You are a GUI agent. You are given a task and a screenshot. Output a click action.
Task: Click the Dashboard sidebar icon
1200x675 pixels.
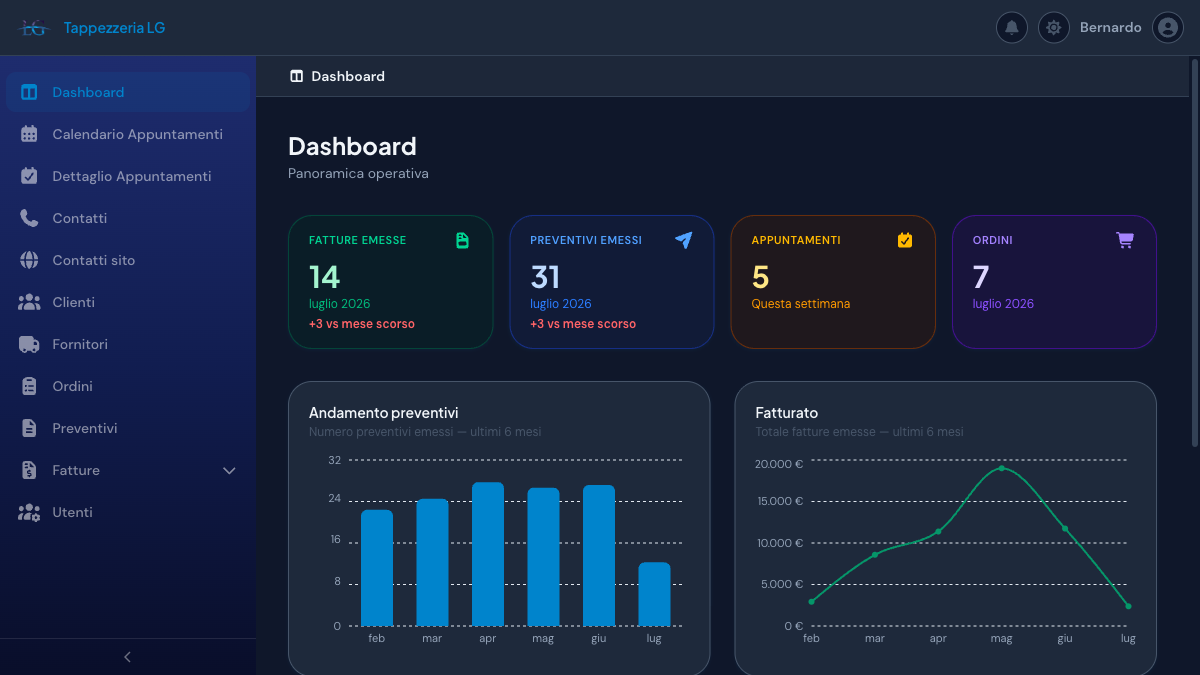[x=29, y=92]
